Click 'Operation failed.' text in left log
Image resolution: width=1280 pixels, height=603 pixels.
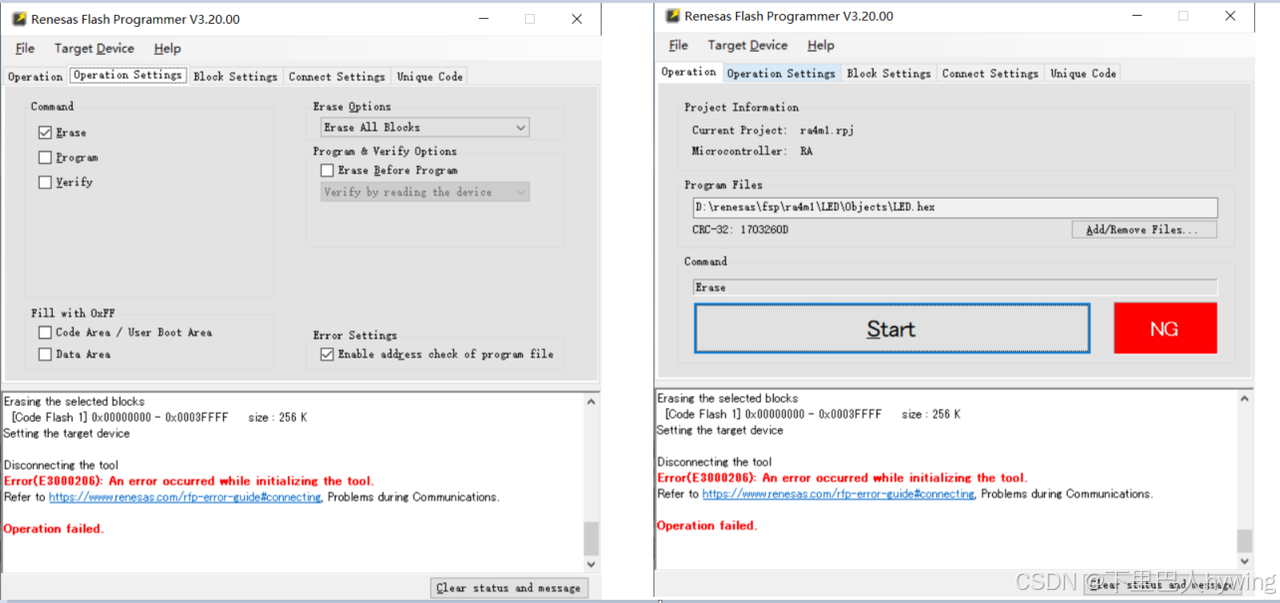pos(54,529)
